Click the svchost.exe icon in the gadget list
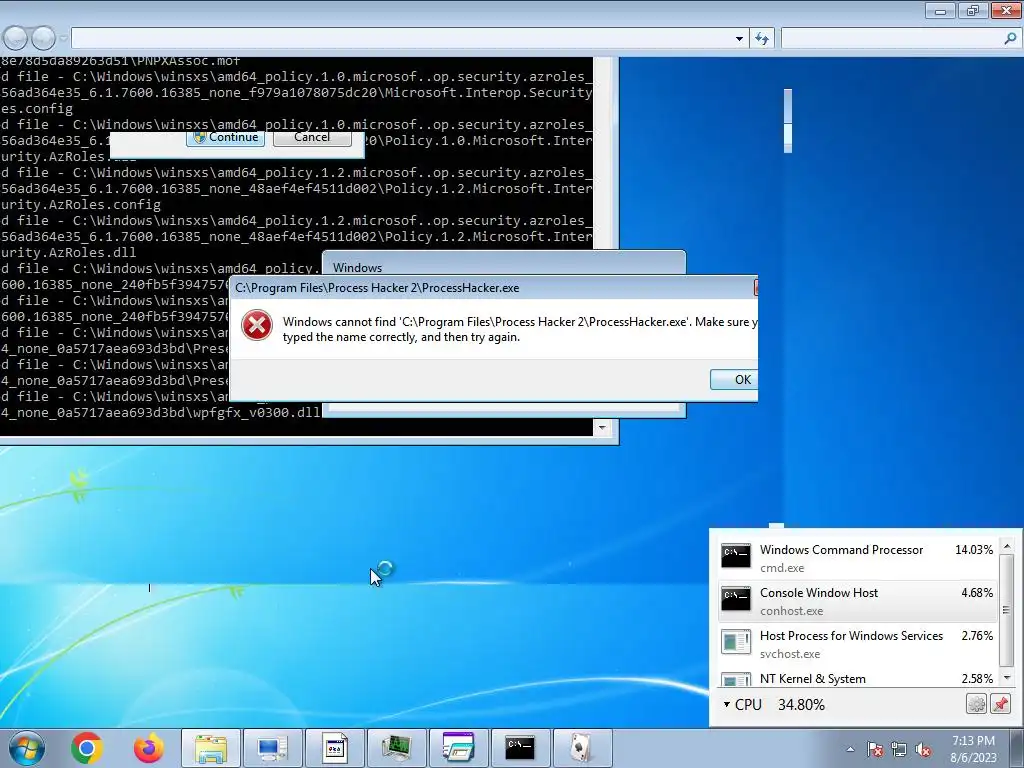This screenshot has width=1024, height=768. pyautogui.click(x=736, y=642)
